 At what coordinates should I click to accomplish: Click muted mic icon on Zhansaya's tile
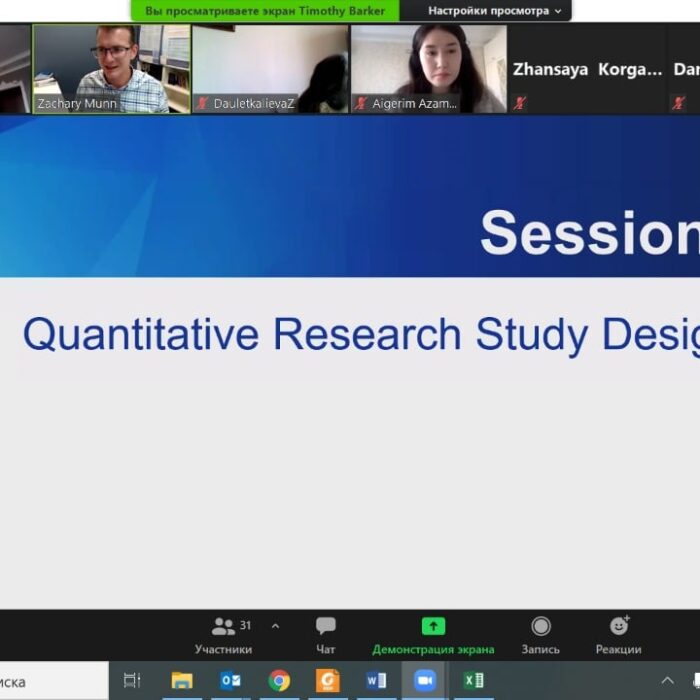[520, 103]
